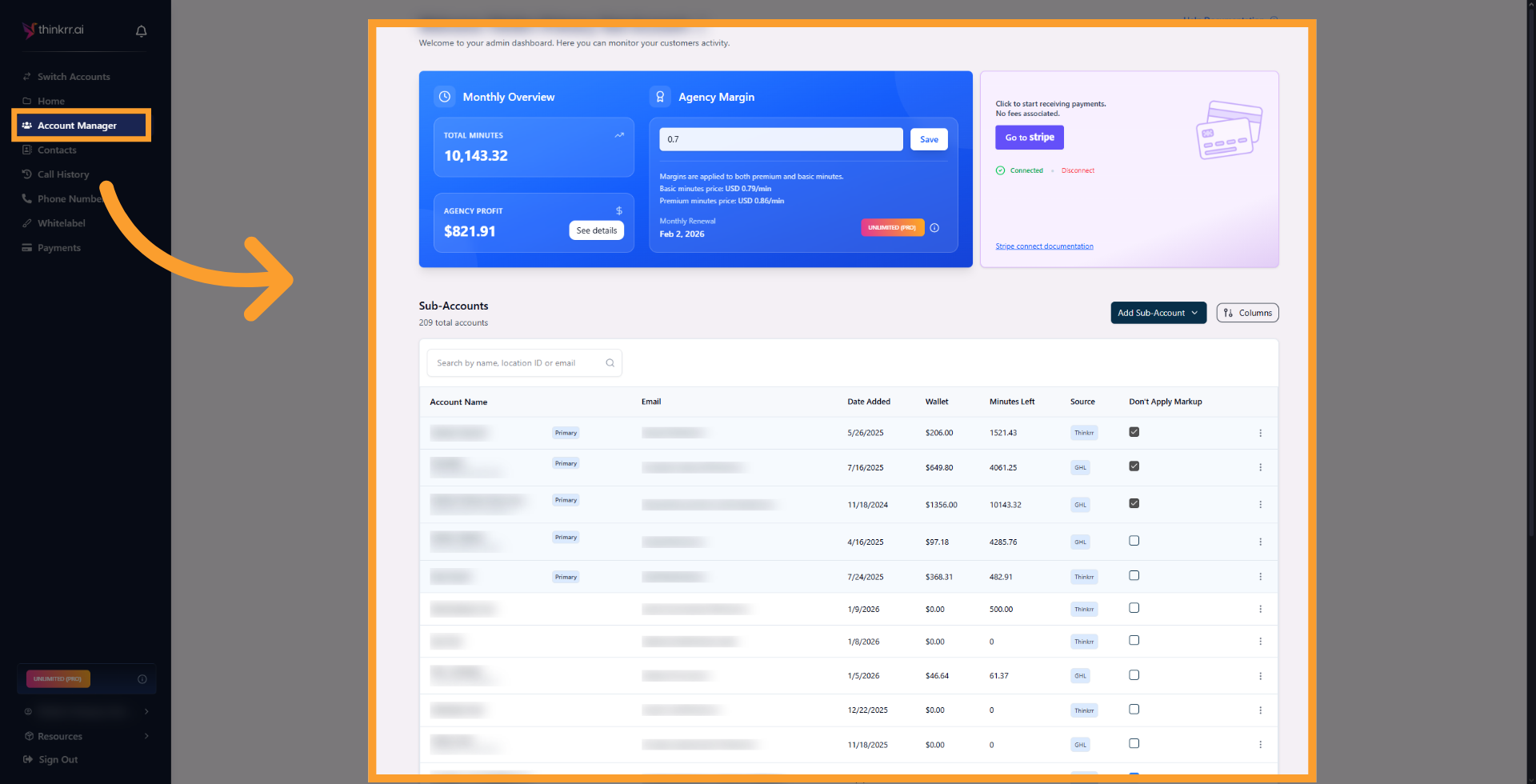Open row menu for 1/8/2026 account
Screen dimensions: 1536x784
click(x=1260, y=642)
